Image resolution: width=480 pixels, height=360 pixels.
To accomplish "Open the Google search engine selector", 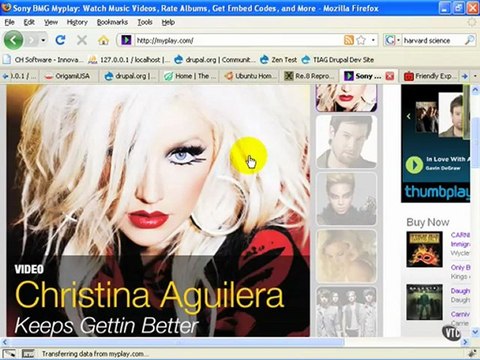I will coord(392,40).
